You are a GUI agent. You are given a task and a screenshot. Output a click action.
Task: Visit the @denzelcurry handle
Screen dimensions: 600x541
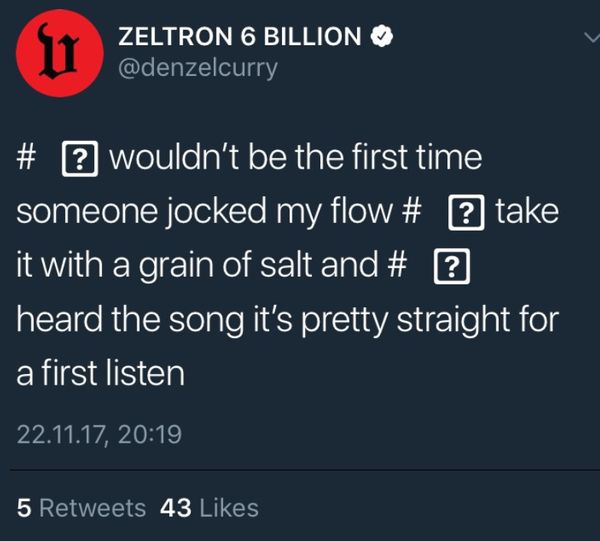point(198,68)
